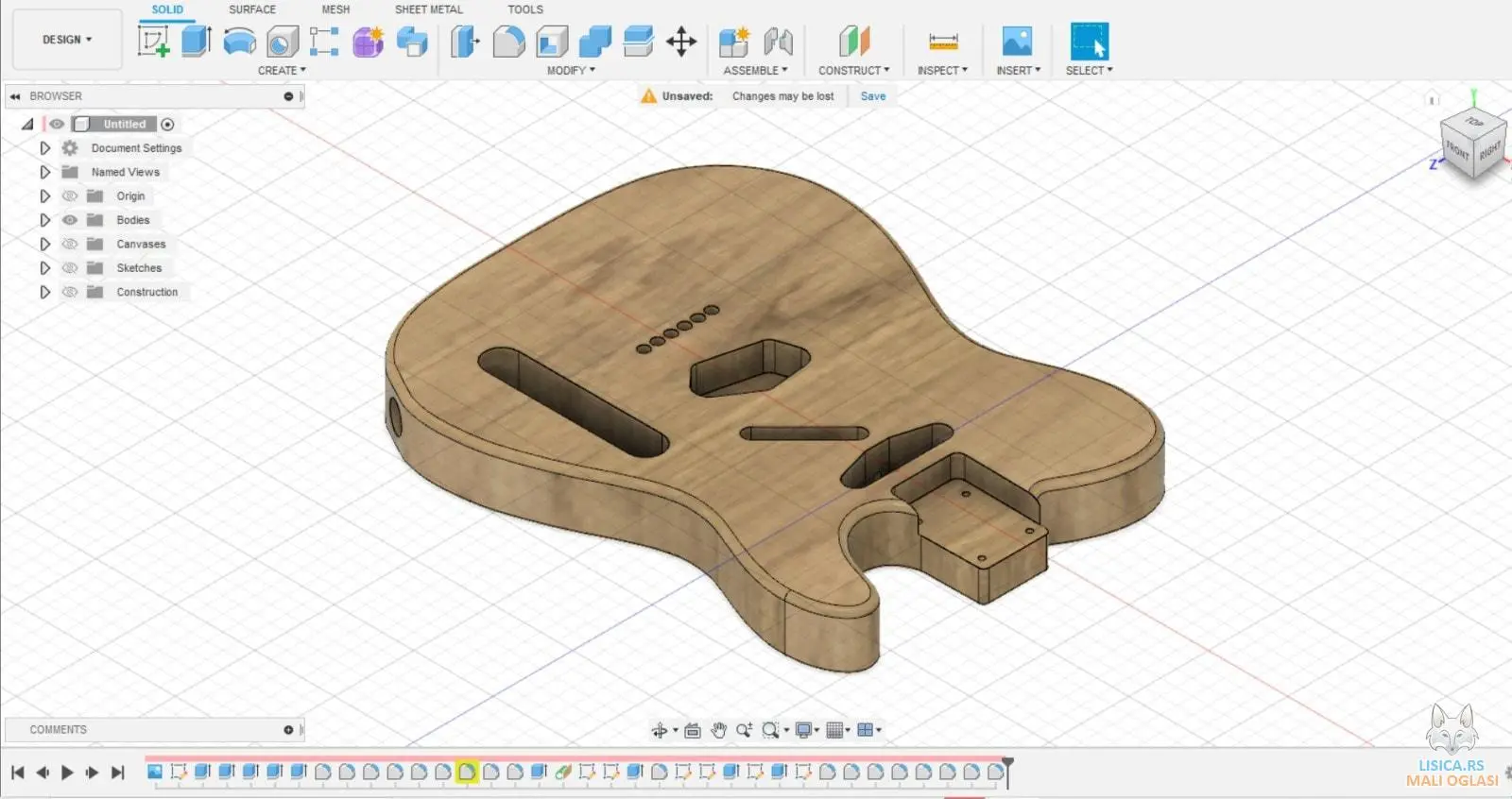The height and width of the screenshot is (799, 1512).
Task: Hide the Bodies folder
Action: 69,220
